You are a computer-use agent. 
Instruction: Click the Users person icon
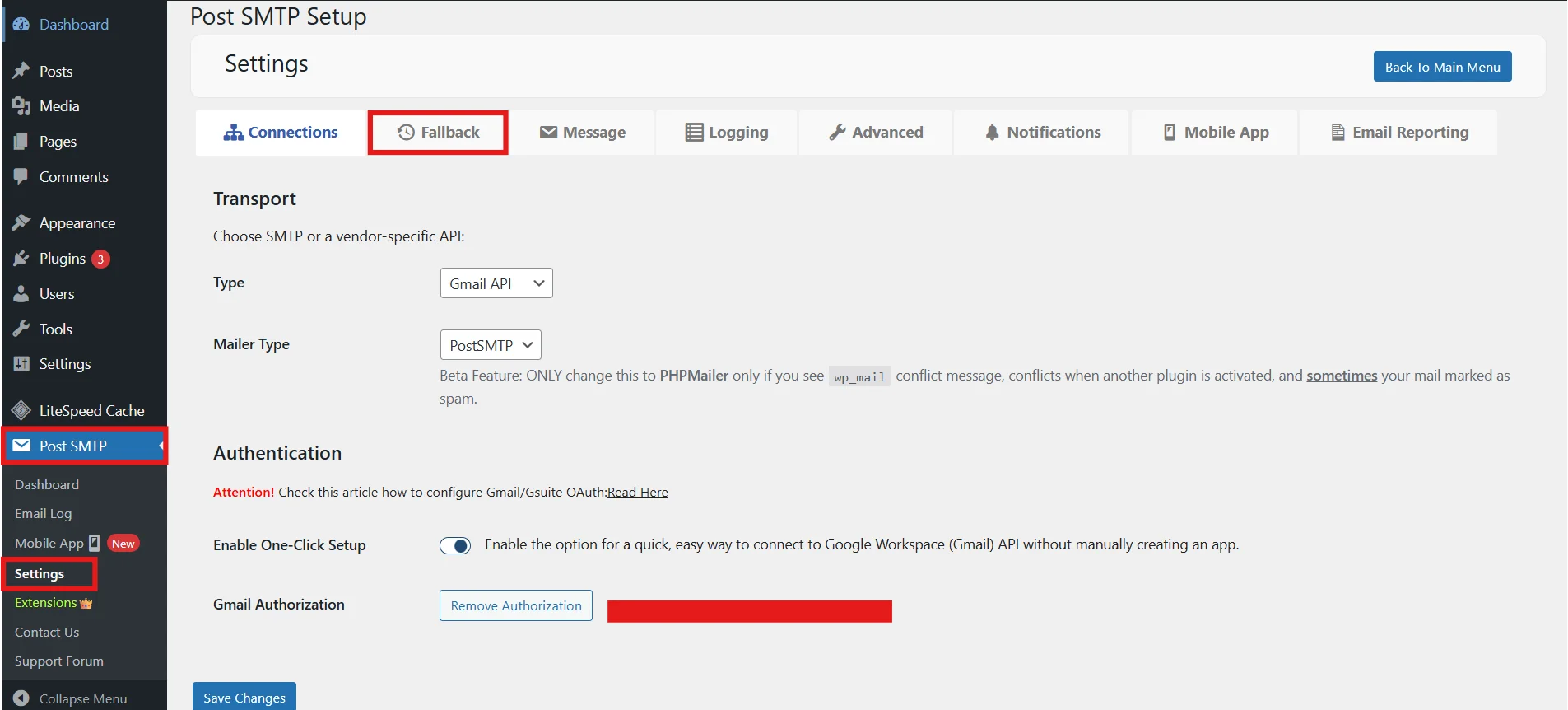[x=21, y=294]
